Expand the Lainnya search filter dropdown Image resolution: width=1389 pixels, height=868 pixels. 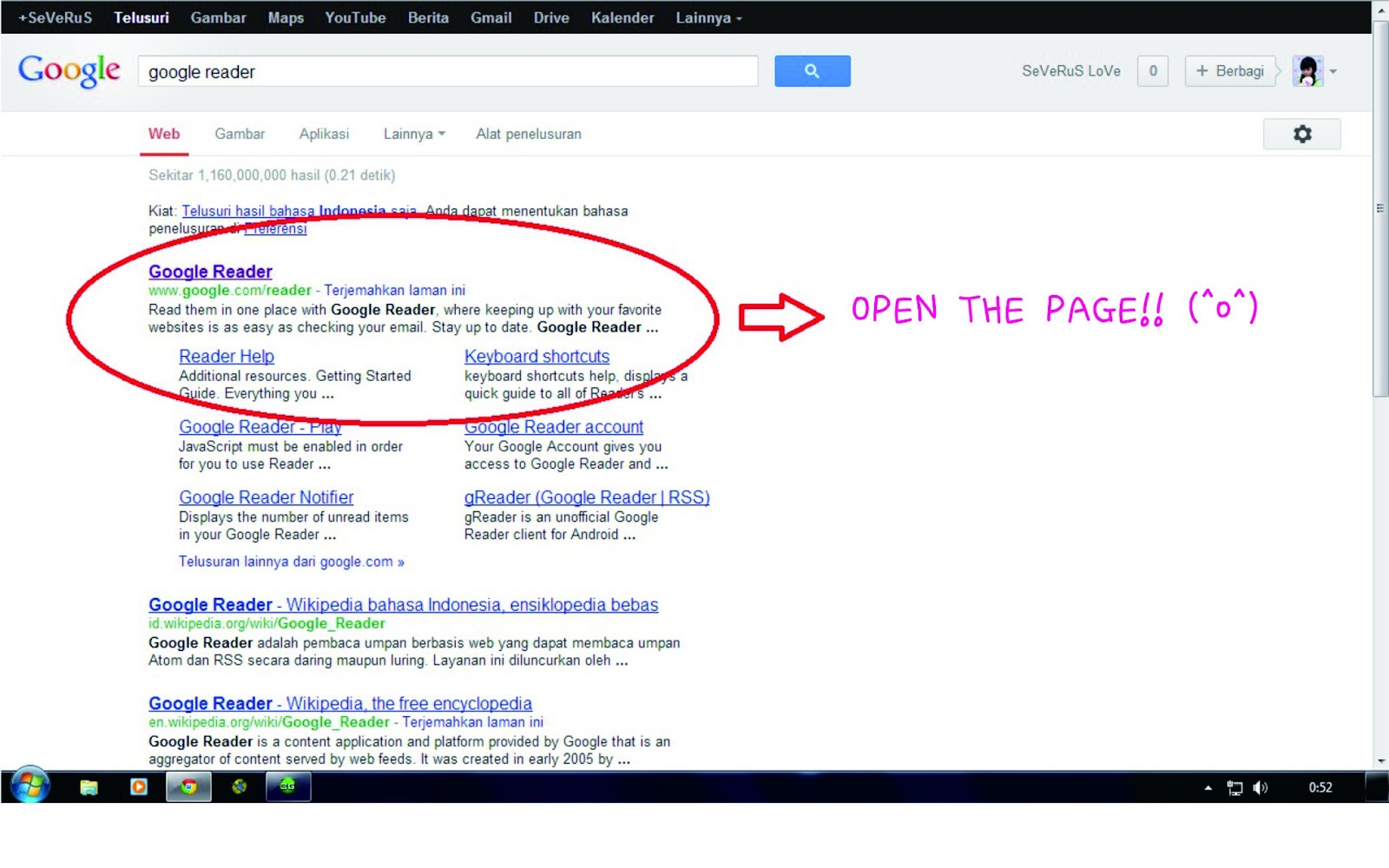pyautogui.click(x=414, y=134)
